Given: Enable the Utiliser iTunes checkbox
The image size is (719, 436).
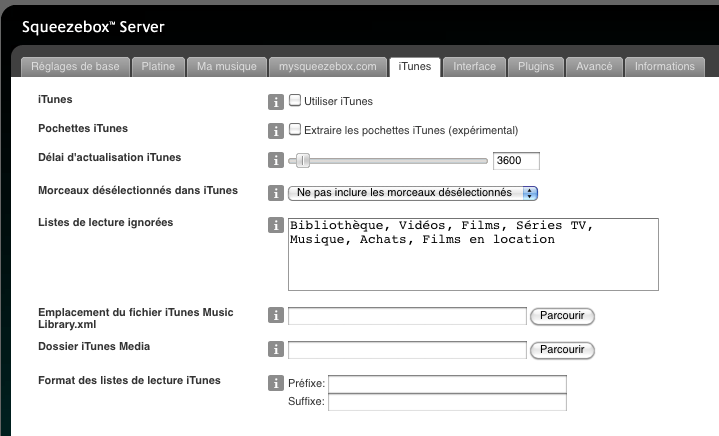Looking at the screenshot, I should (295, 100).
